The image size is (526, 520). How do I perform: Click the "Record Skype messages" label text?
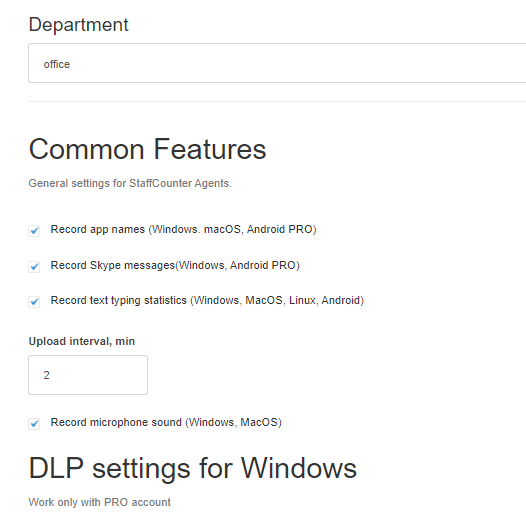click(113, 265)
